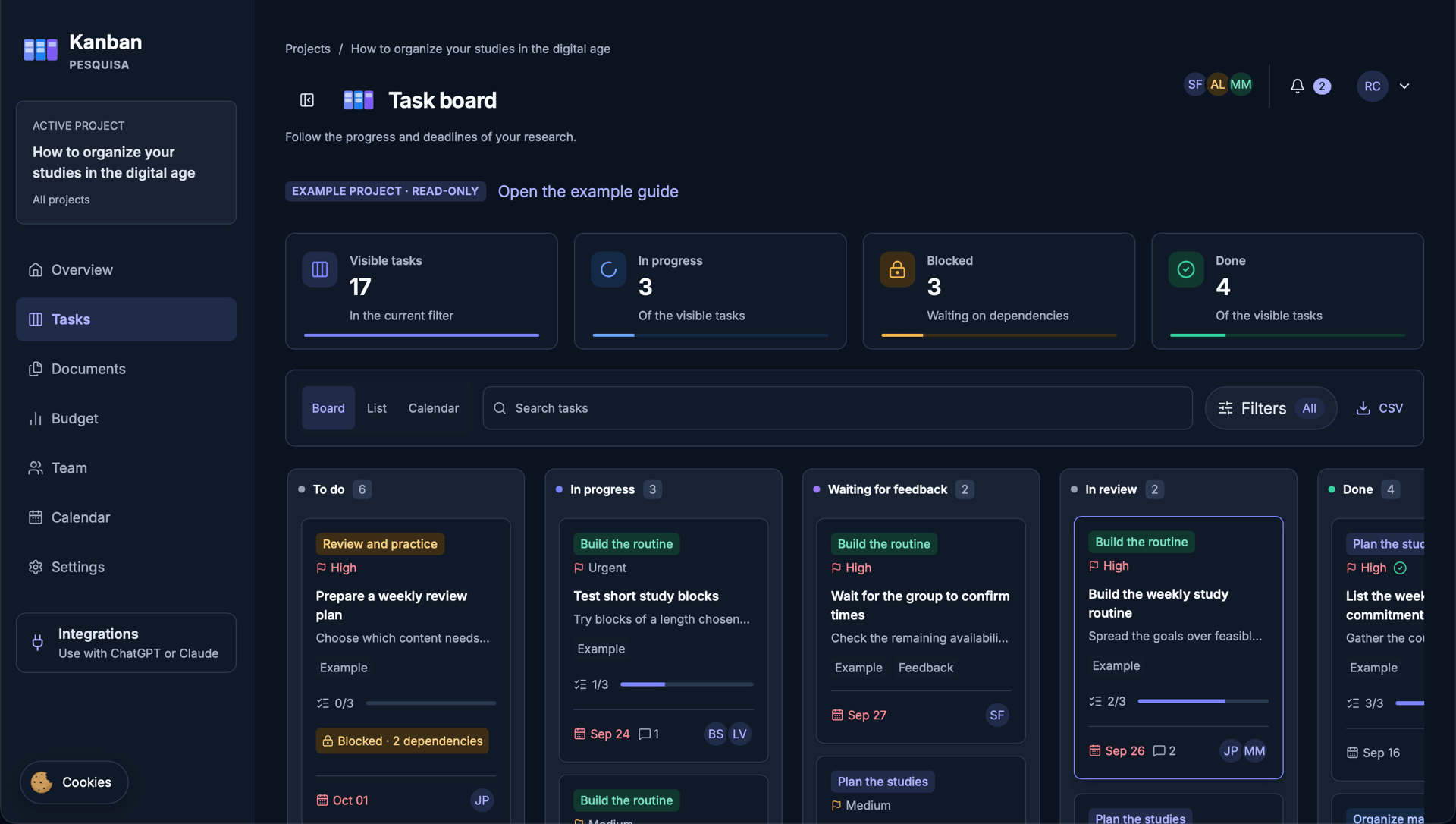The image size is (1456, 824).
Task: Open the RC user menu chevron
Action: (x=1404, y=86)
